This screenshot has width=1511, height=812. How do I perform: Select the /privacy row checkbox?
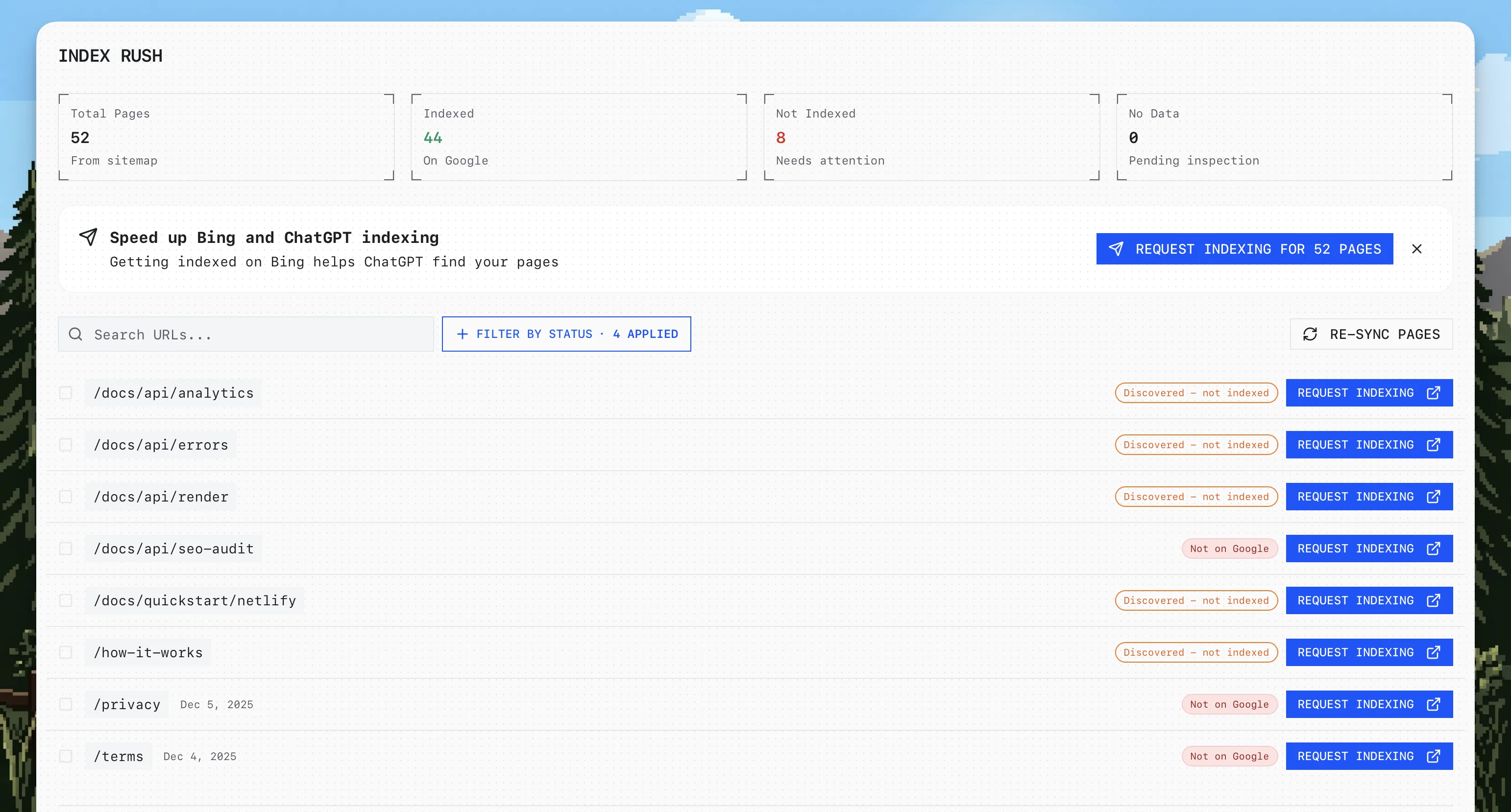click(65, 704)
